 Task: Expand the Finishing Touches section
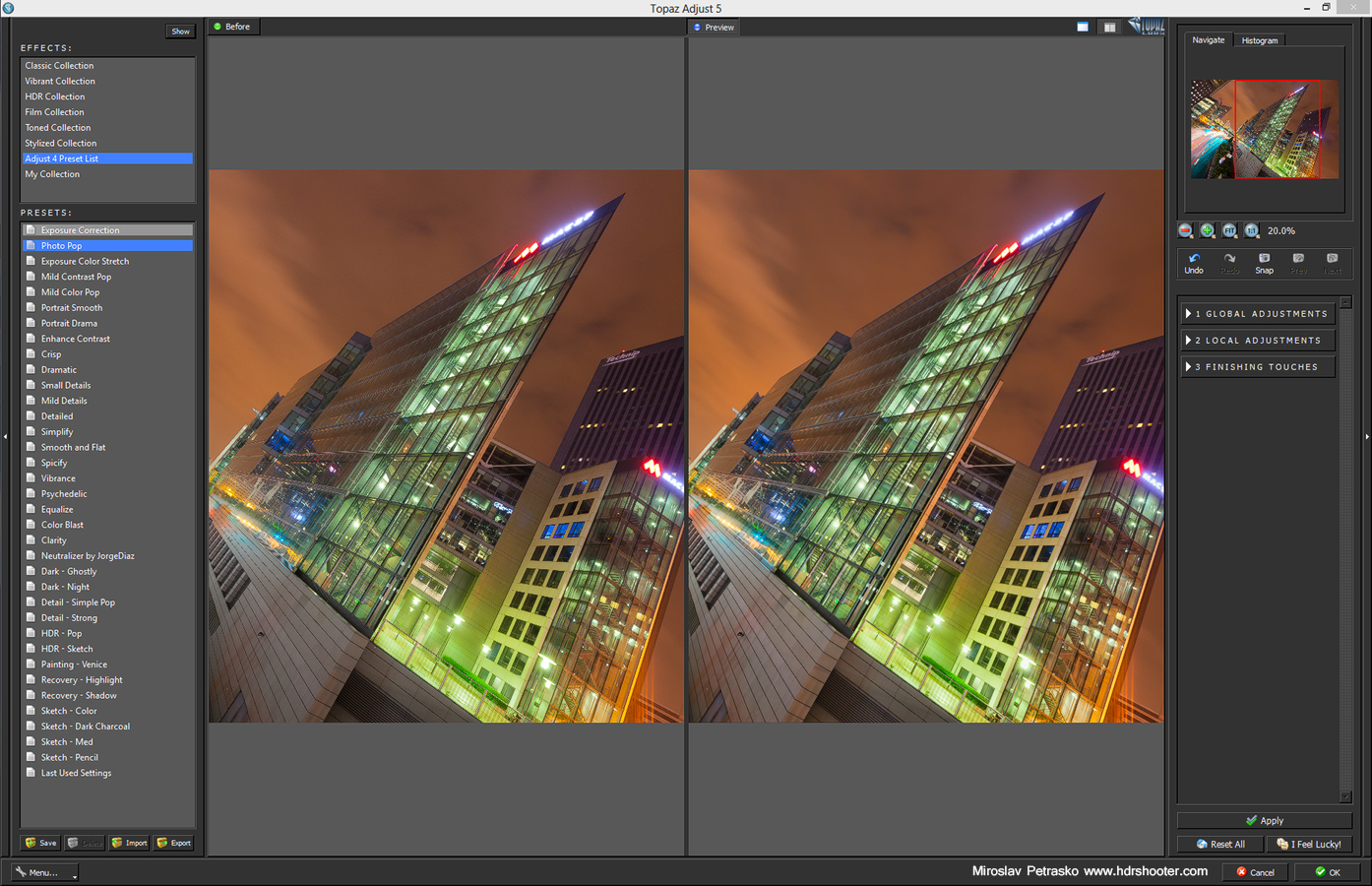click(1258, 367)
